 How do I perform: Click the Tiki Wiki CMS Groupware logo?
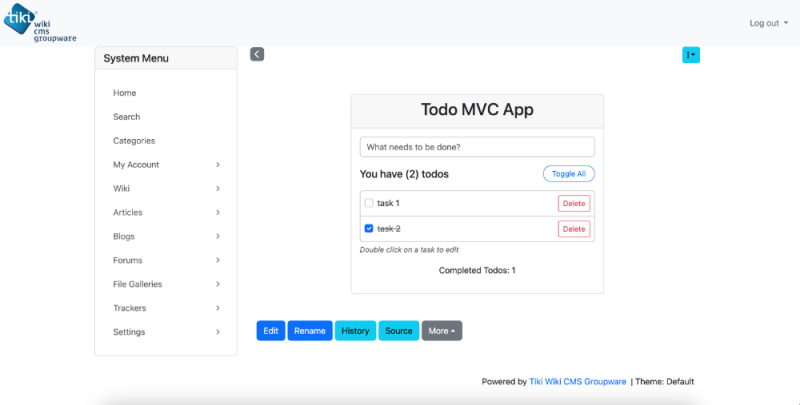40,23
